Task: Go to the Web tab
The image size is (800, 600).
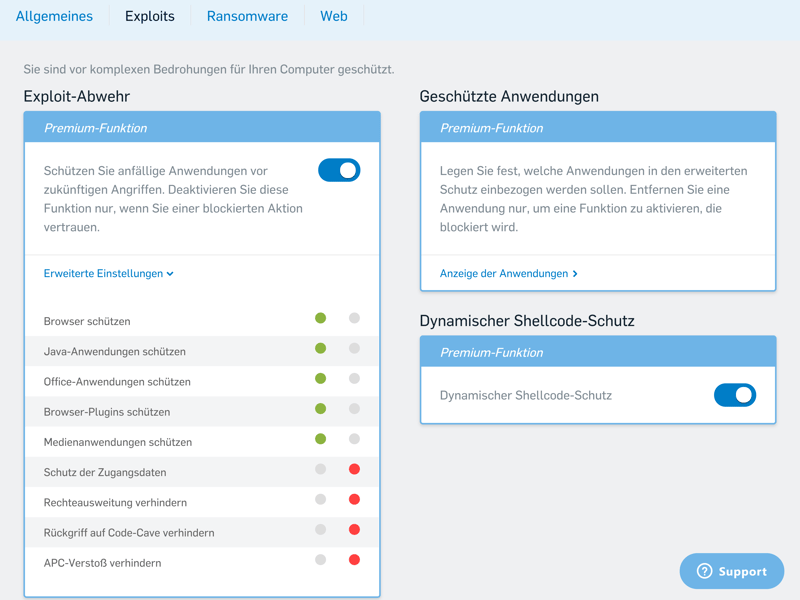Action: (334, 16)
